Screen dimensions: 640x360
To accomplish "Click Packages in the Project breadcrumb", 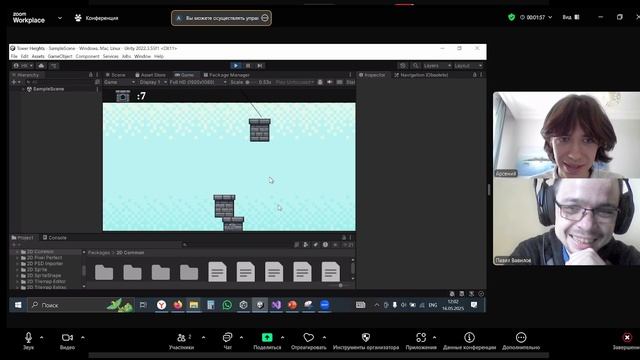I will coord(99,253).
